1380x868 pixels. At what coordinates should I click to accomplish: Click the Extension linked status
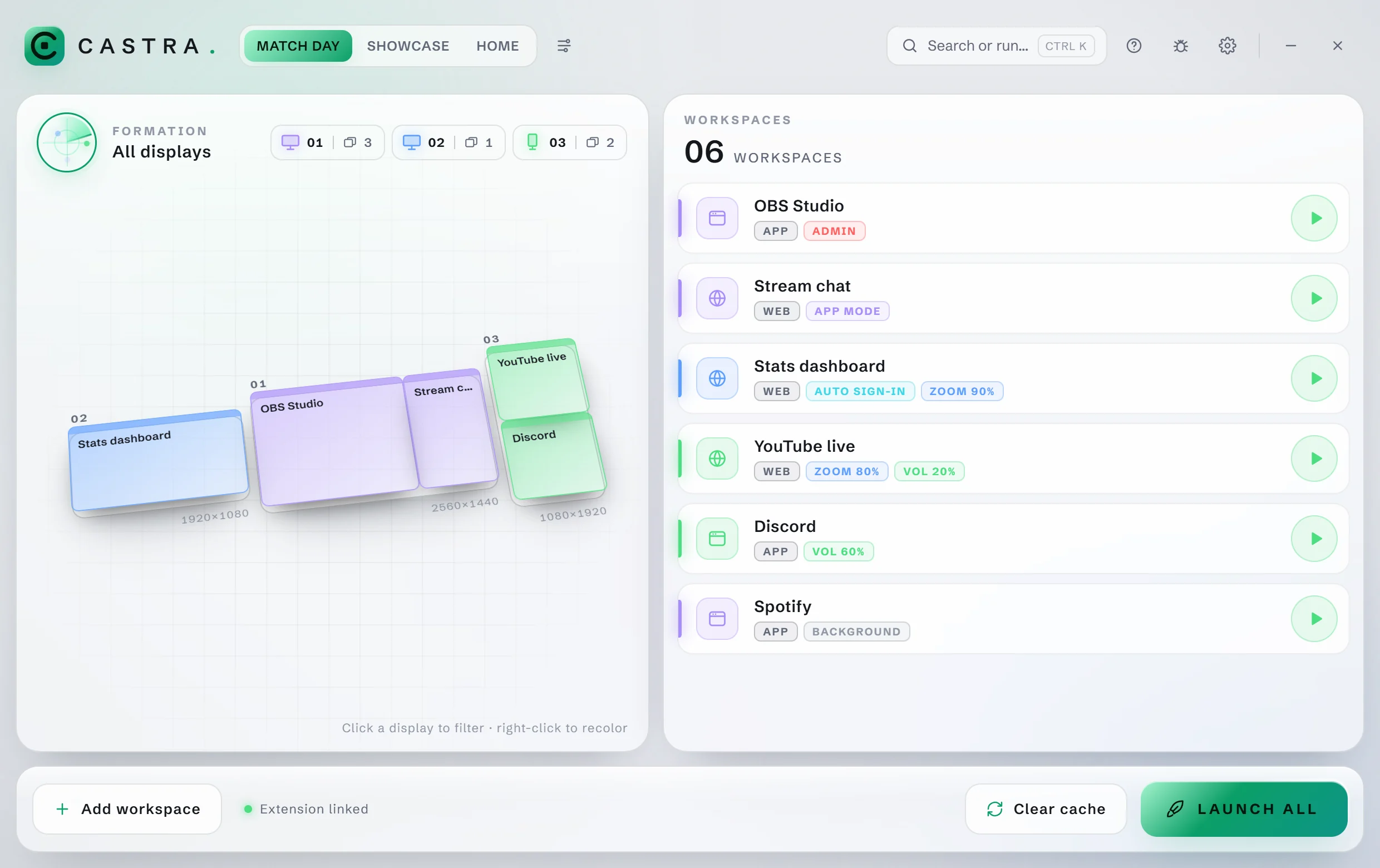[306, 809]
